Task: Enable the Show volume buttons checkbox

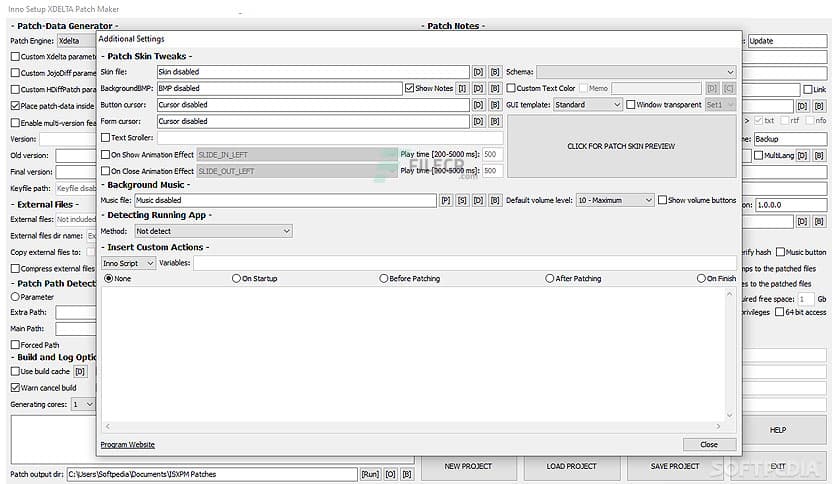Action: tap(662, 200)
